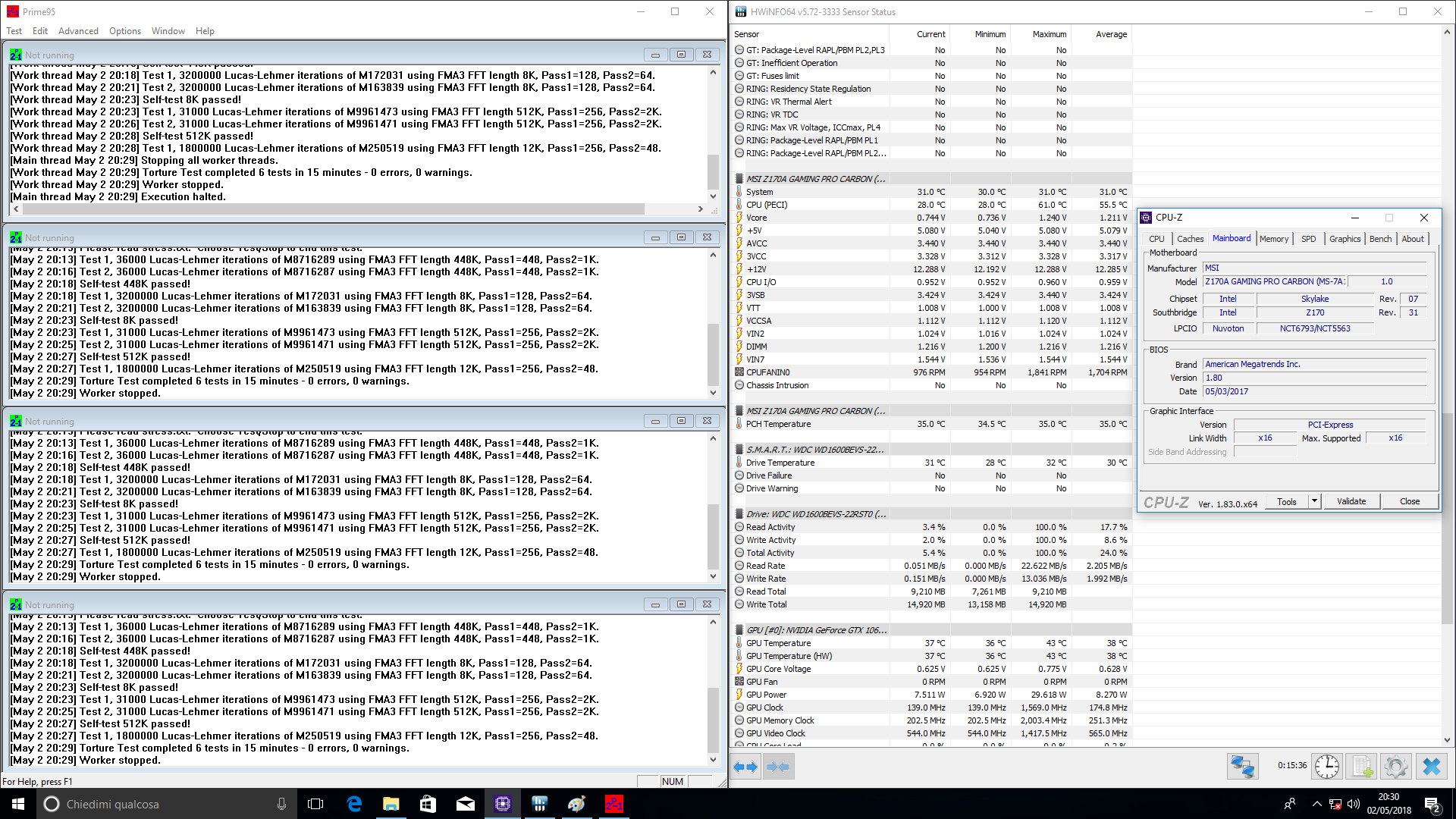This screenshot has height=819, width=1456.
Task: Select the GPU Core Voltage sensor row
Action: 932,669
